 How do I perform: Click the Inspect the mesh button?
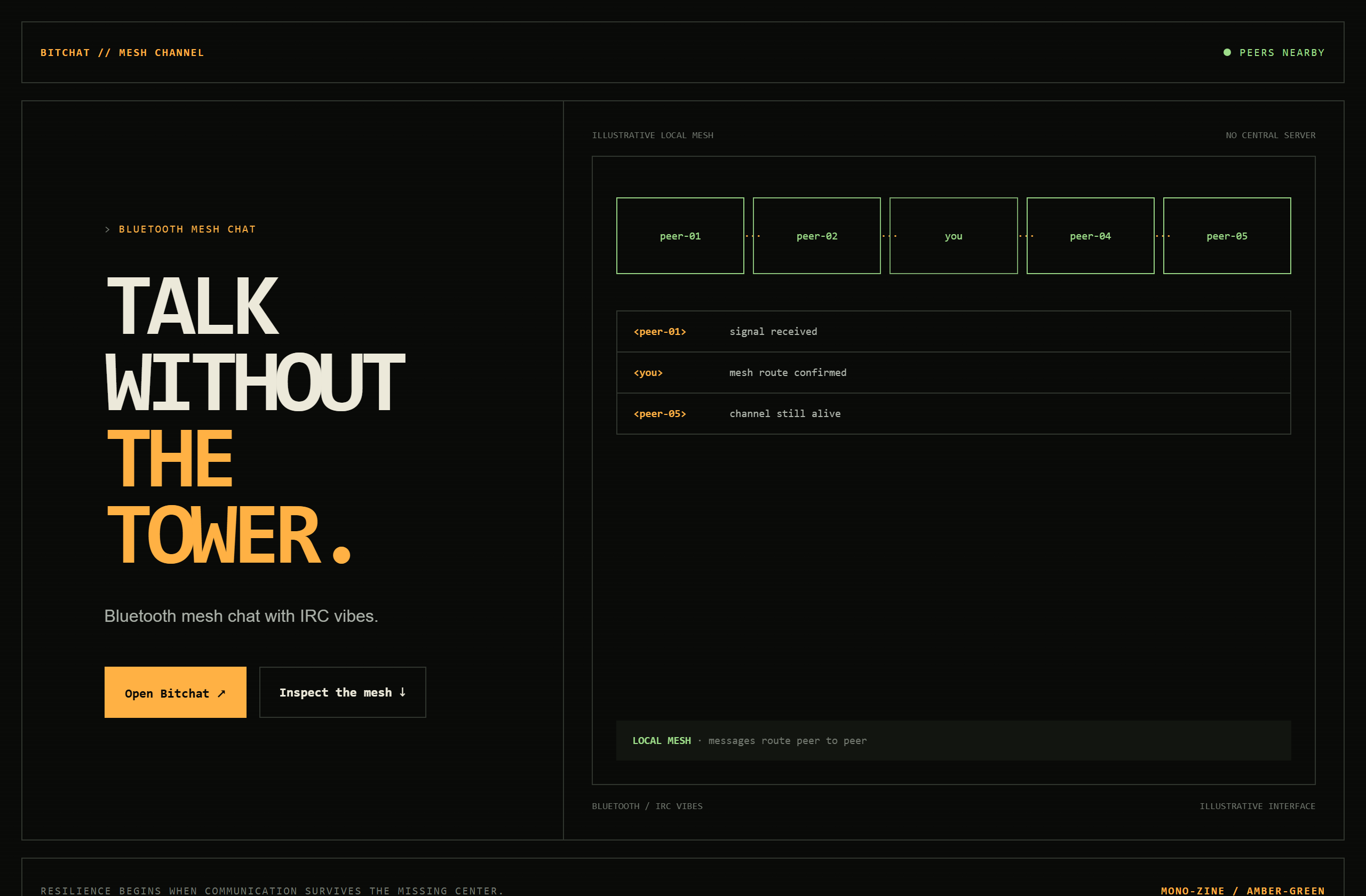coord(343,692)
